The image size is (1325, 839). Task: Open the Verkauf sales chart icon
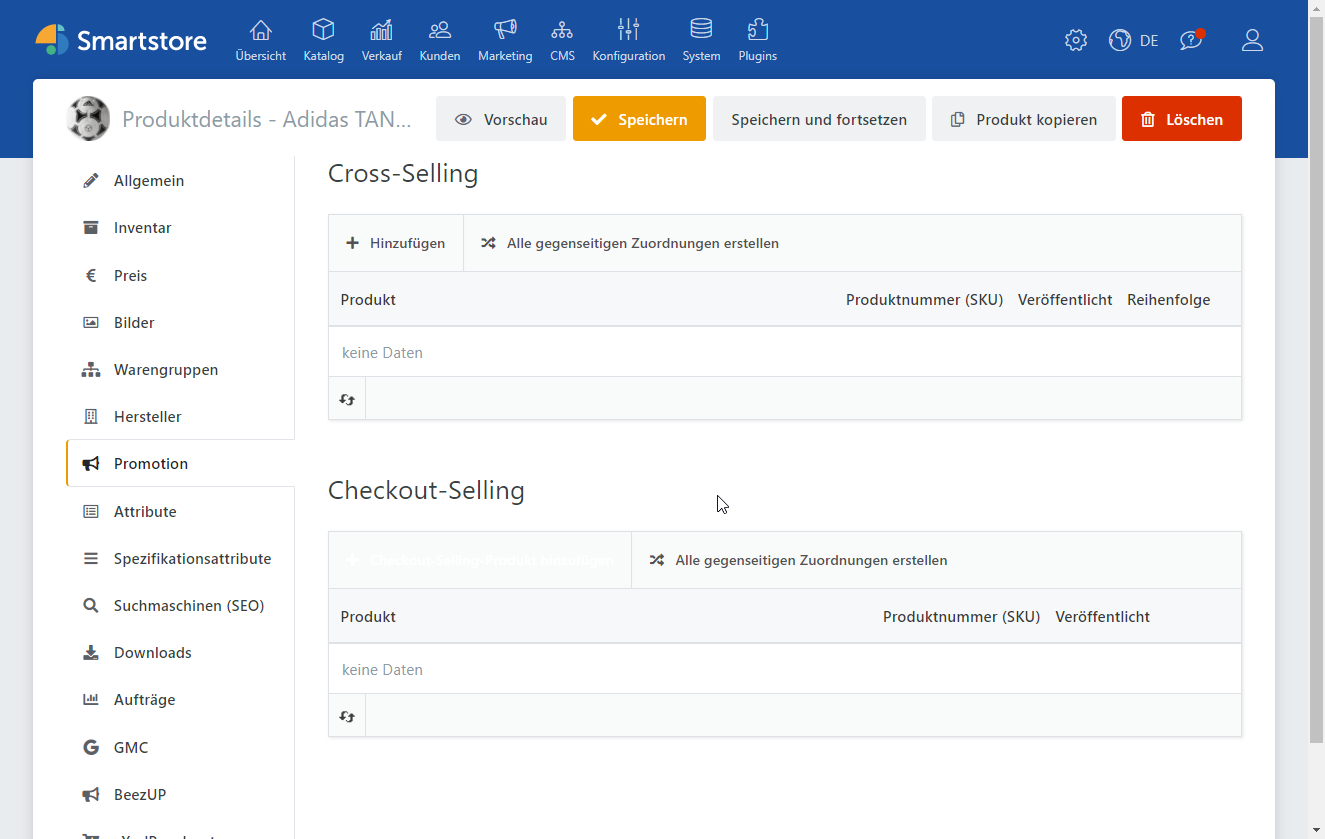tap(381, 30)
